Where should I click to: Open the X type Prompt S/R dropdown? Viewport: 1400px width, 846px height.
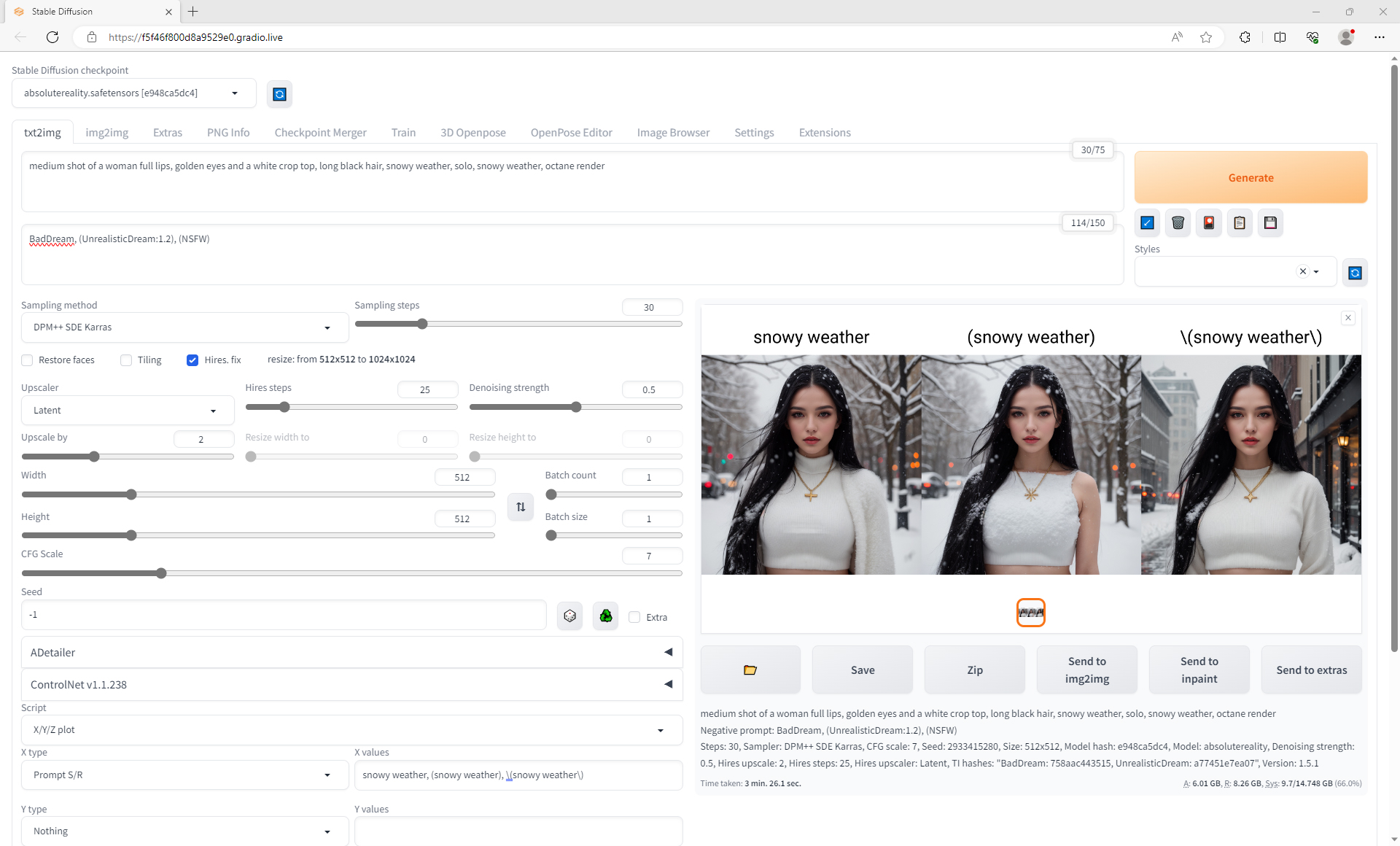click(184, 775)
